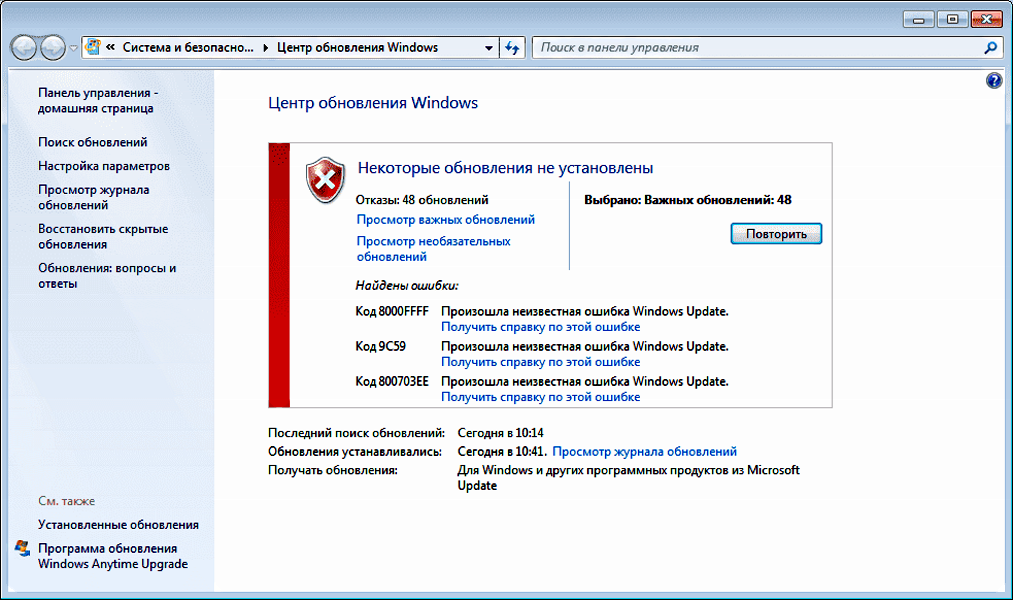Get help for error code 8000FFFF
This screenshot has height=600, width=1013.
(540, 327)
